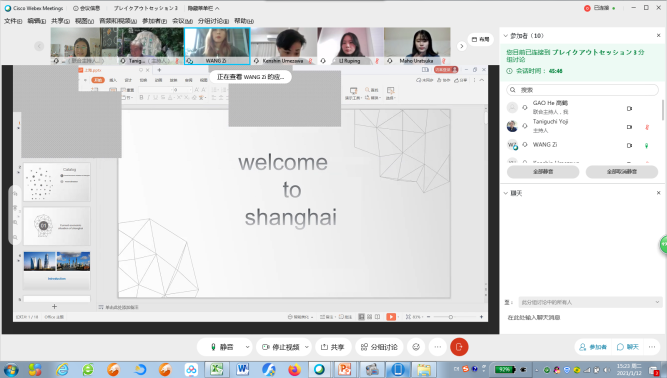Viewport: 667px width, 378px height.
Task: Click the layout button beside video strip
Action: point(481,40)
